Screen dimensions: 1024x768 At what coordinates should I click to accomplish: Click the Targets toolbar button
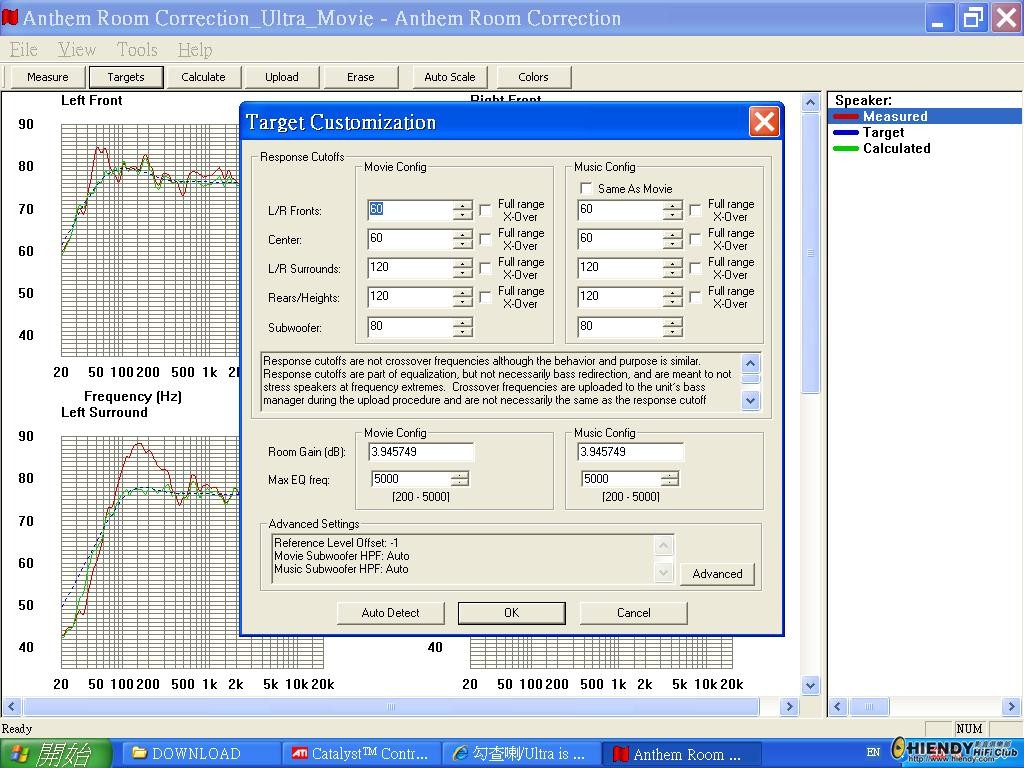125,77
